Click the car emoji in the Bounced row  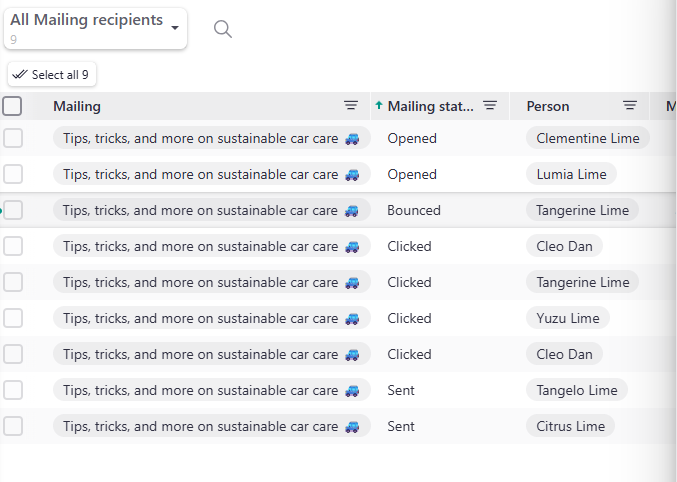[352, 211]
